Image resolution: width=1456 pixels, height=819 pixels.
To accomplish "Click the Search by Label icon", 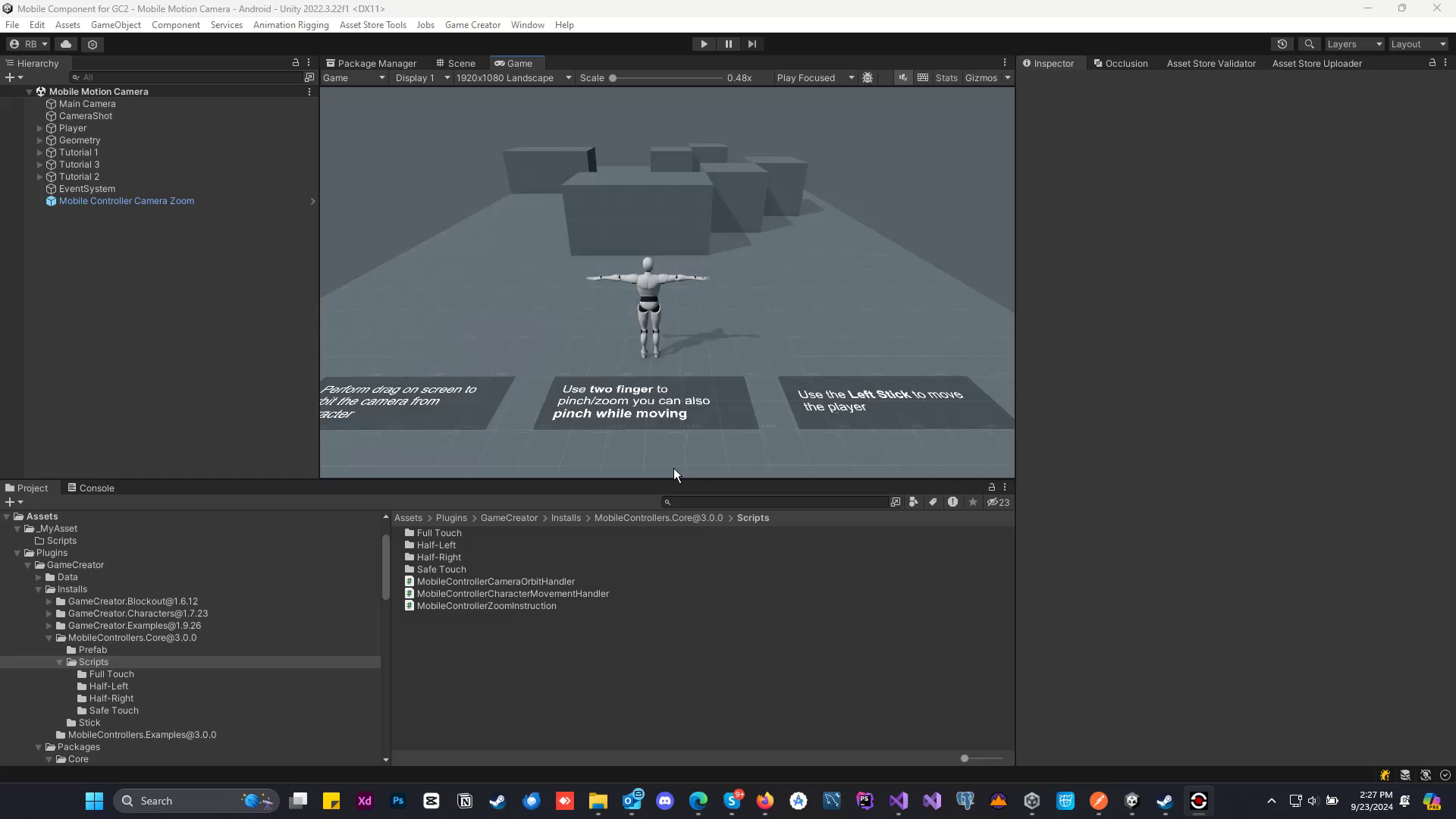I will [933, 502].
